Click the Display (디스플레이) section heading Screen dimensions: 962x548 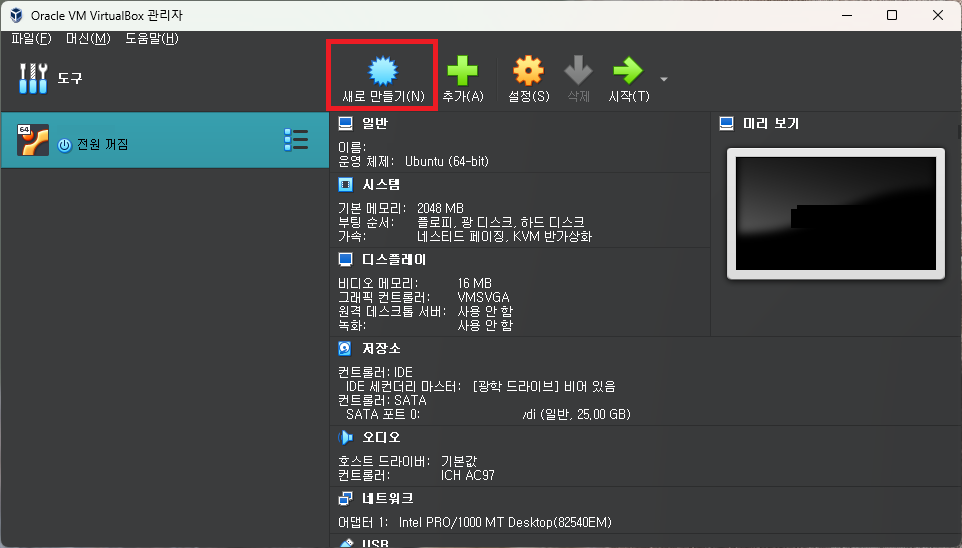[394, 260]
